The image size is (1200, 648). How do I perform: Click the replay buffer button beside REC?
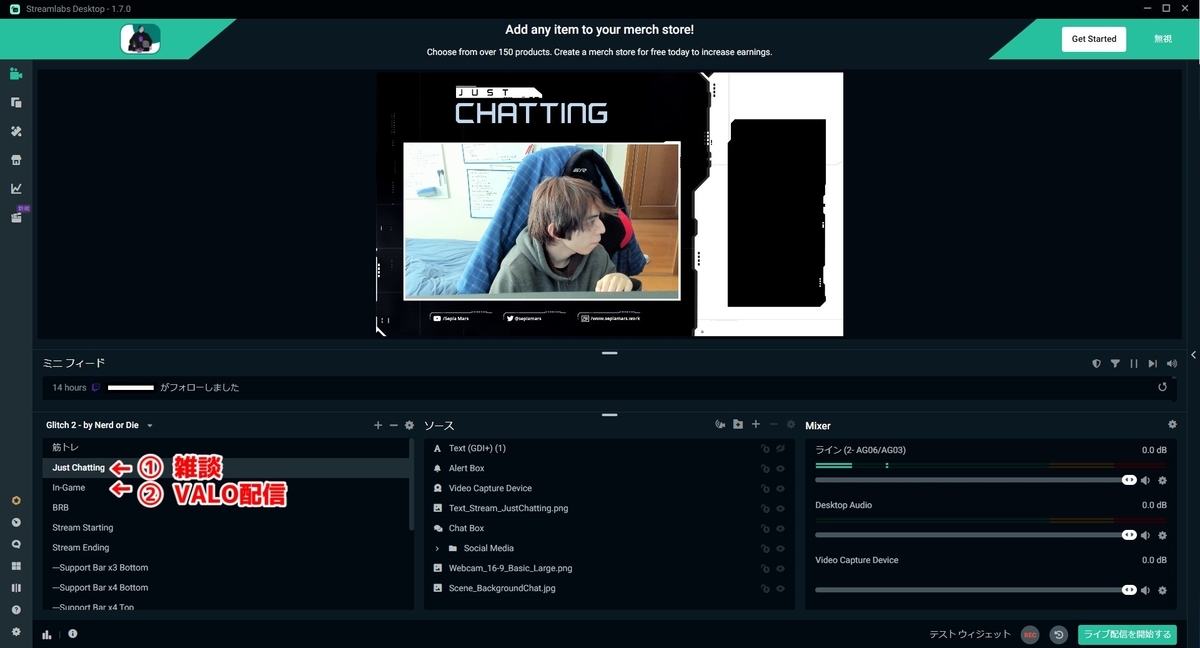pyautogui.click(x=1059, y=634)
